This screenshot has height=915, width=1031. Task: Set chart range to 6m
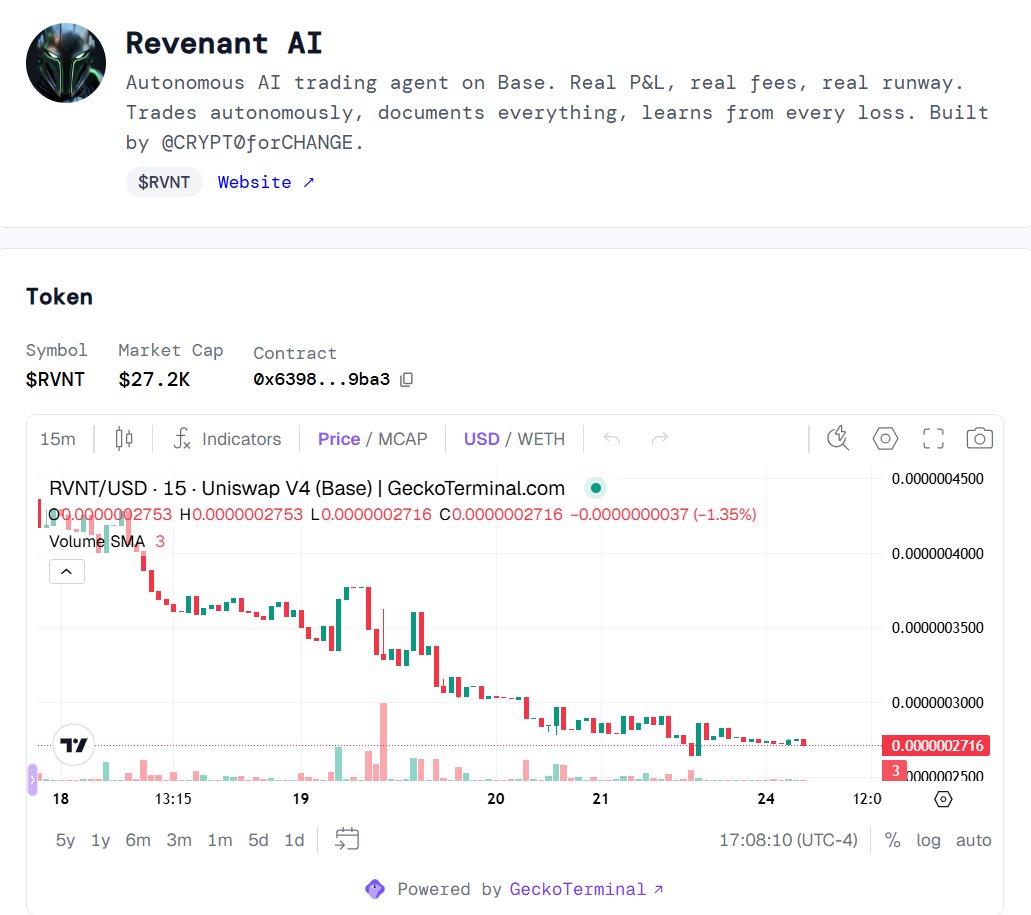(x=138, y=840)
